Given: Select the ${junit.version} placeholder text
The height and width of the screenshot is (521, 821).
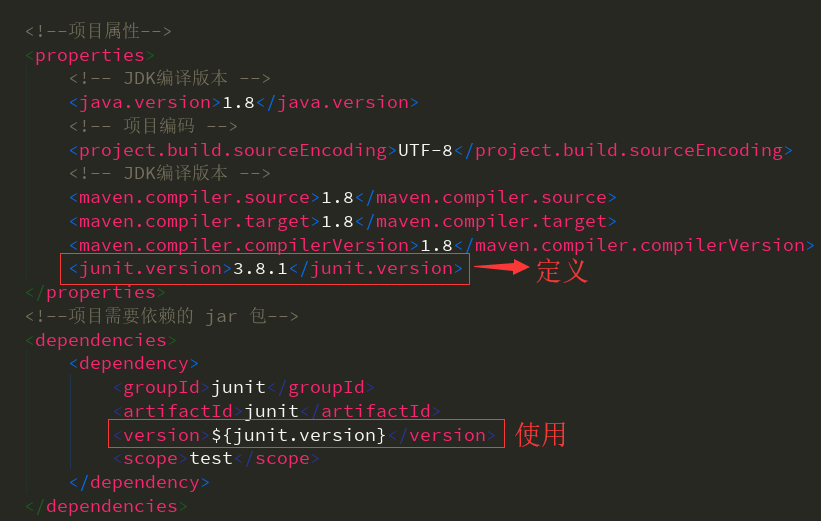Looking at the screenshot, I should coord(298,434).
